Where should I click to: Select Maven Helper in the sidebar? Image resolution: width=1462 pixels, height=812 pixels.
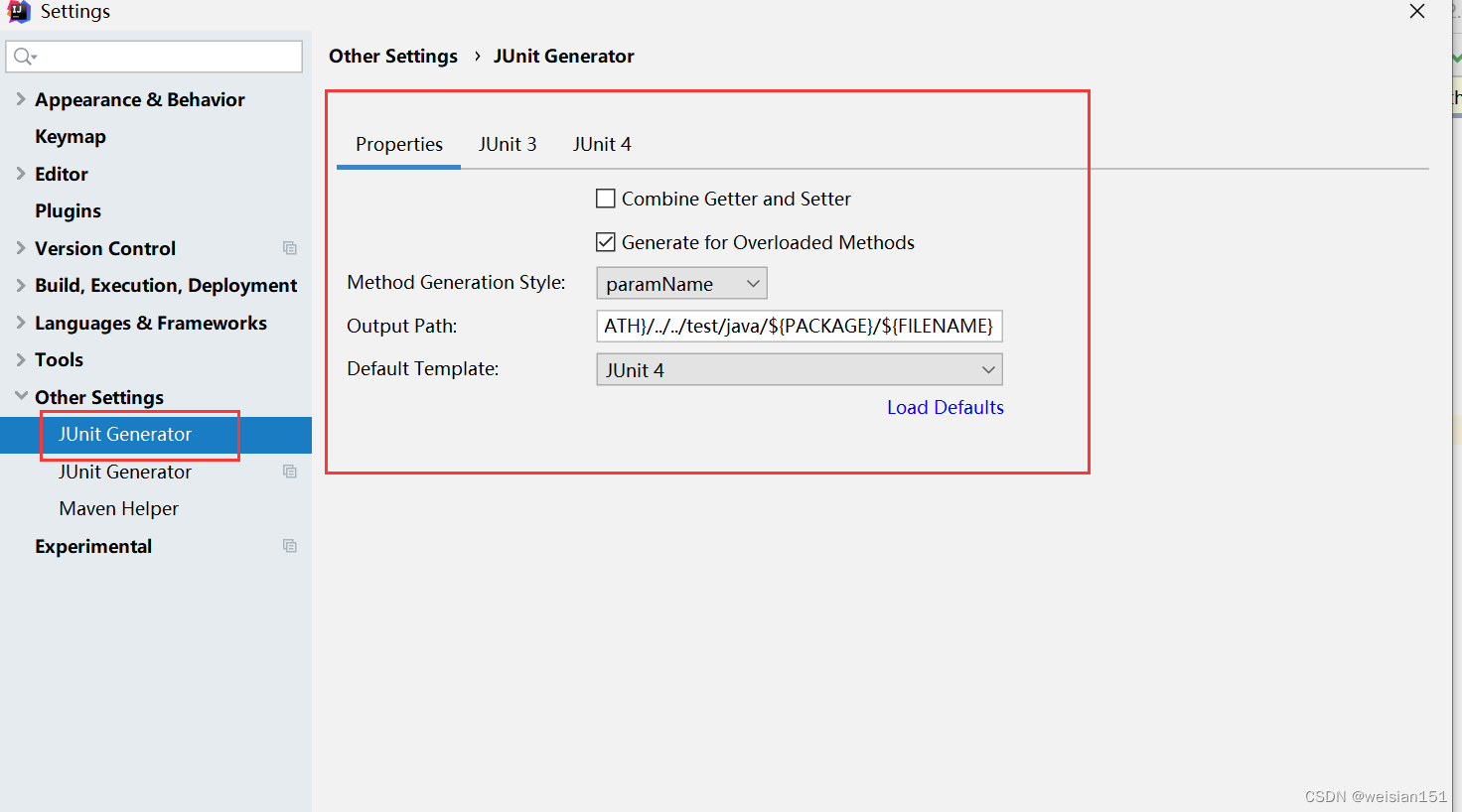point(118,508)
